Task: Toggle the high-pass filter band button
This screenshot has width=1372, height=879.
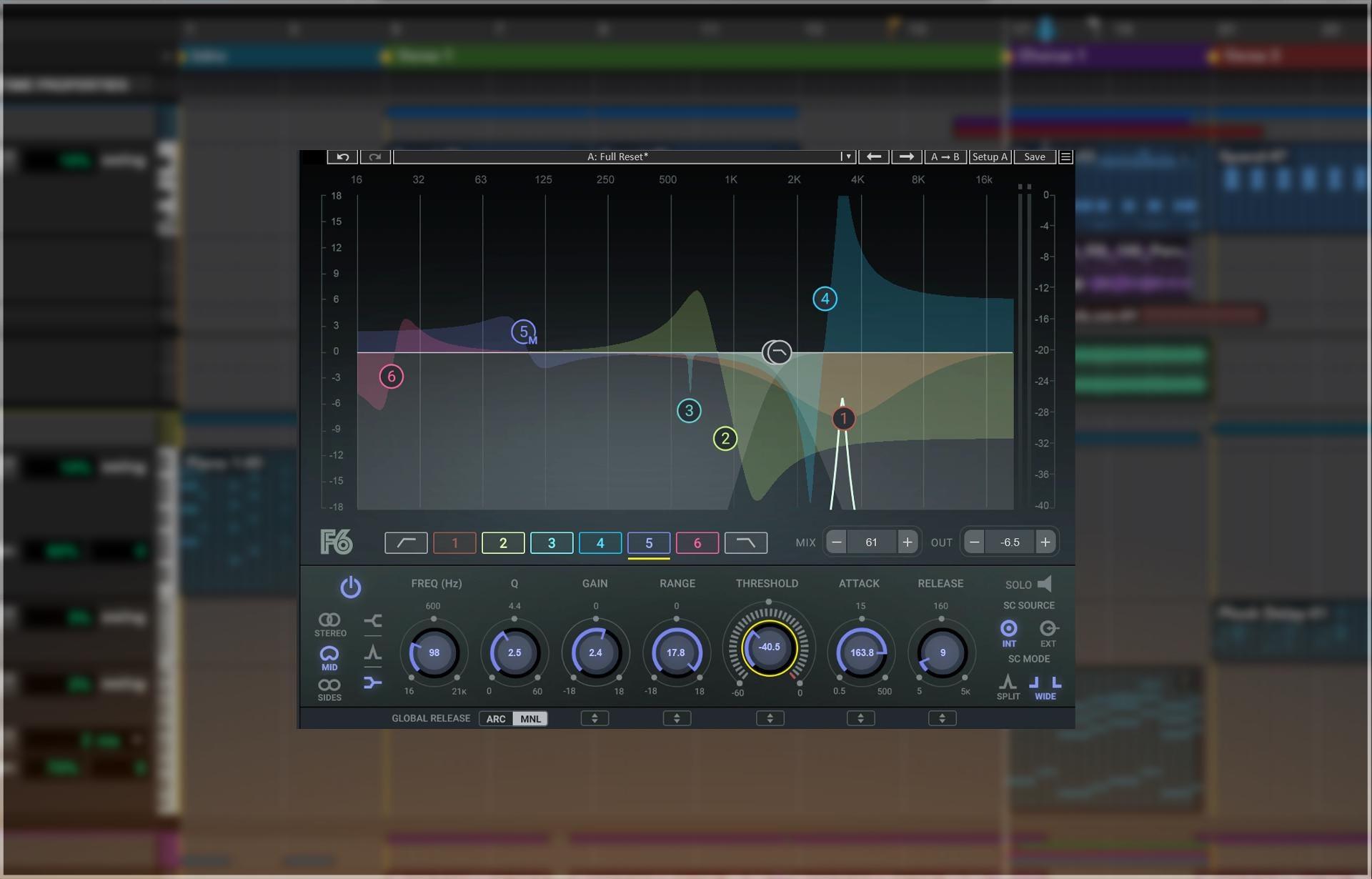Action: coord(406,542)
